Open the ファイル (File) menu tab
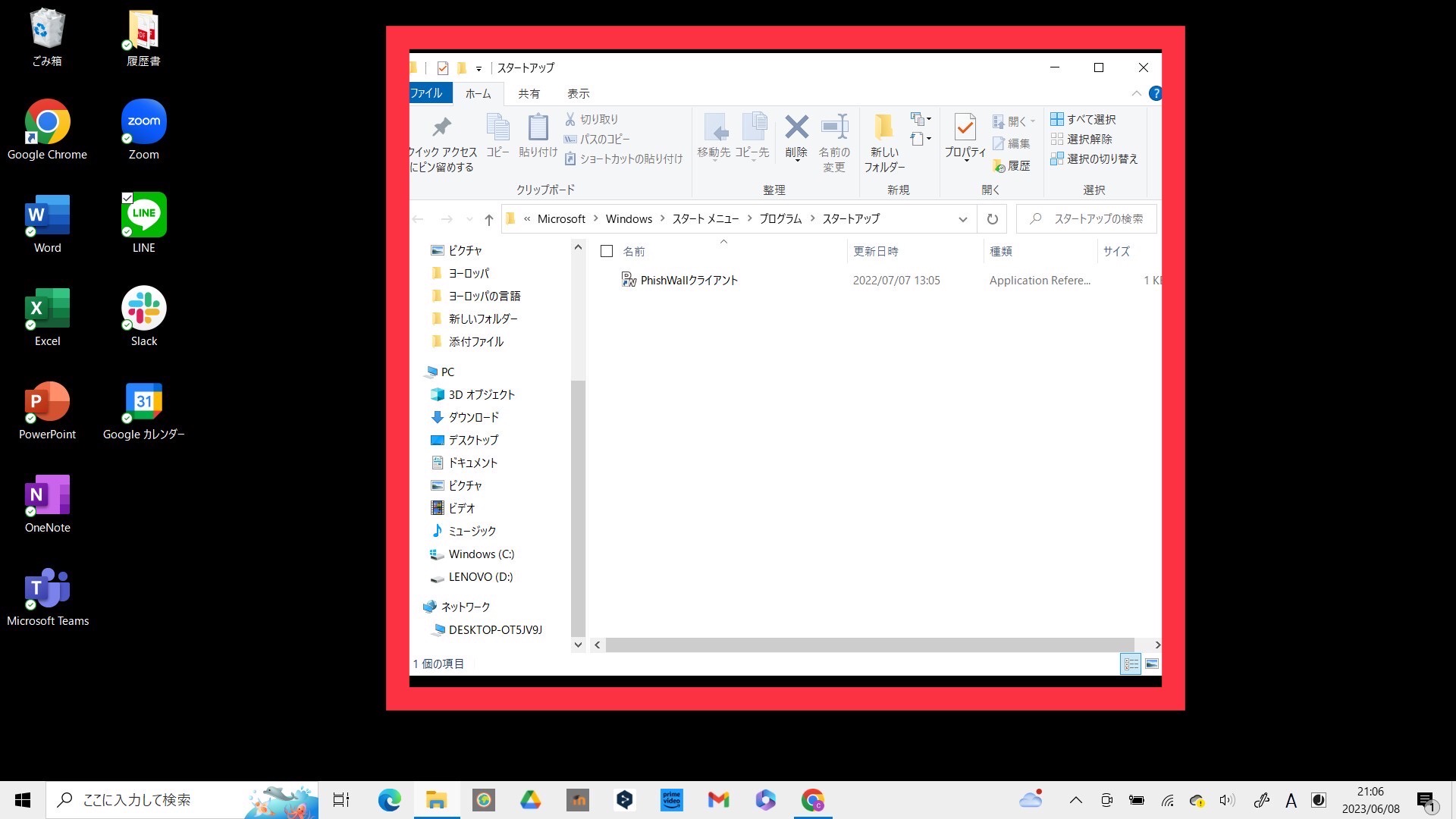The height and width of the screenshot is (819, 1456). 427,93
